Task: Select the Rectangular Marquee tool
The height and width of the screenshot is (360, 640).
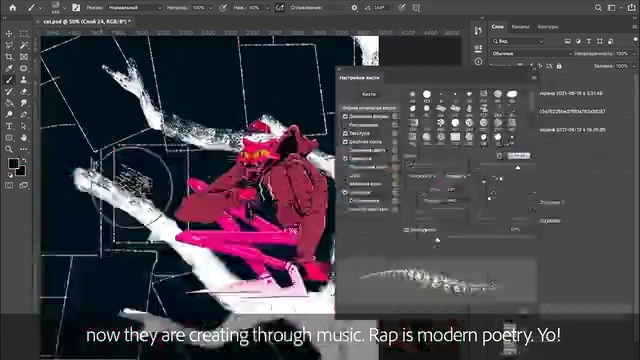Action: coord(24,34)
